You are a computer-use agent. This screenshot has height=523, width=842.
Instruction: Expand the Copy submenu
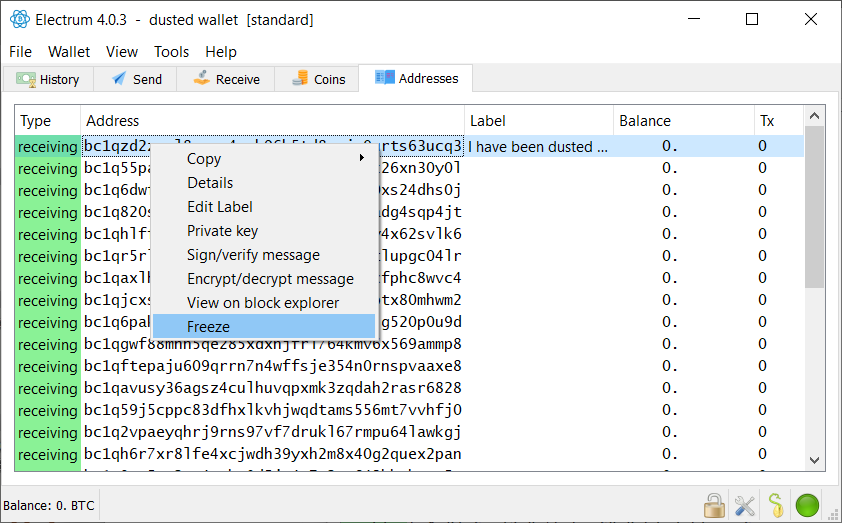point(264,158)
